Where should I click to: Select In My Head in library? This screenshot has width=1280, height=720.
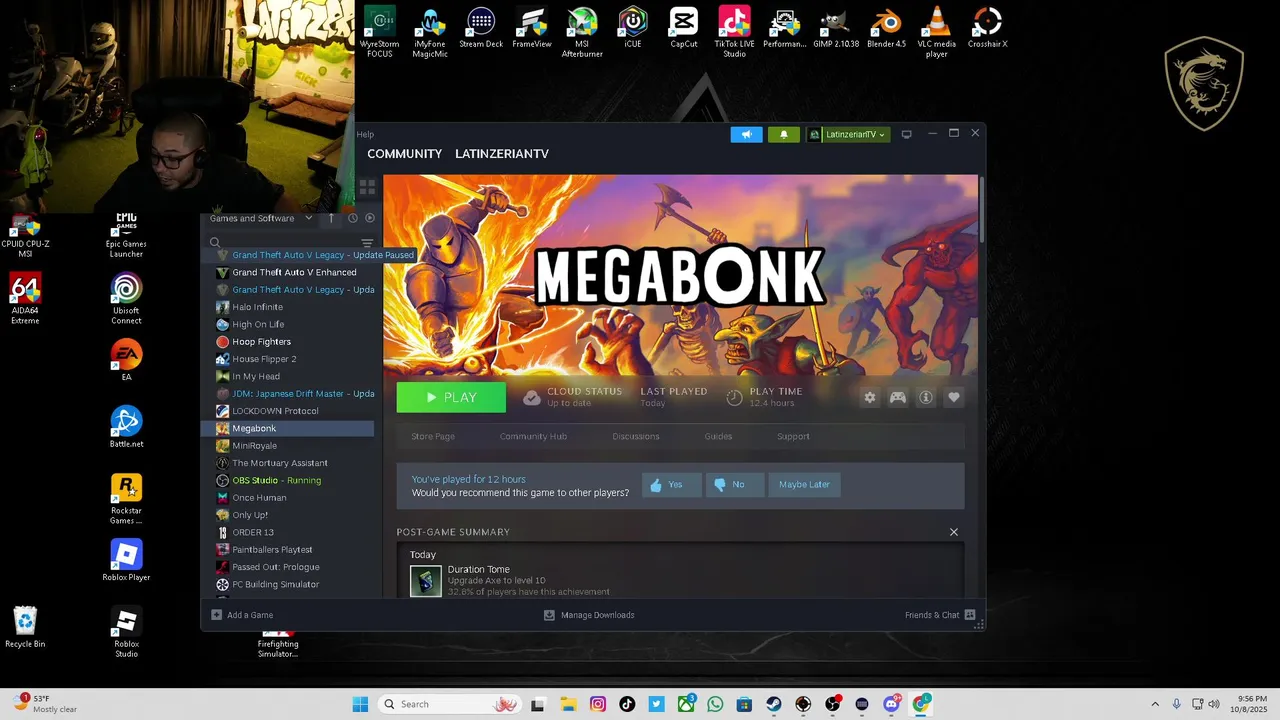point(288,376)
